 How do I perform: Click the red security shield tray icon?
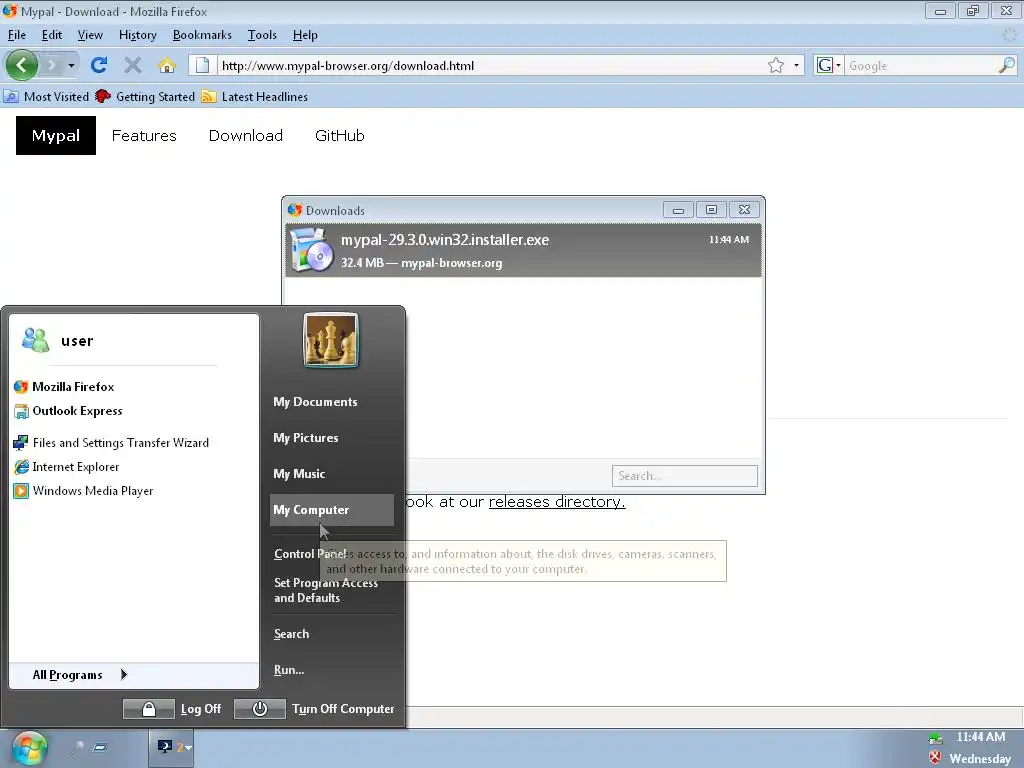point(935,758)
